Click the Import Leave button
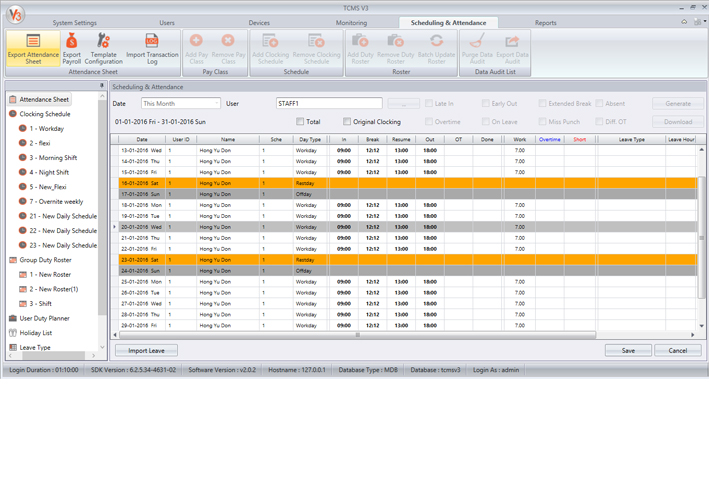The height and width of the screenshot is (488, 709). 146,351
